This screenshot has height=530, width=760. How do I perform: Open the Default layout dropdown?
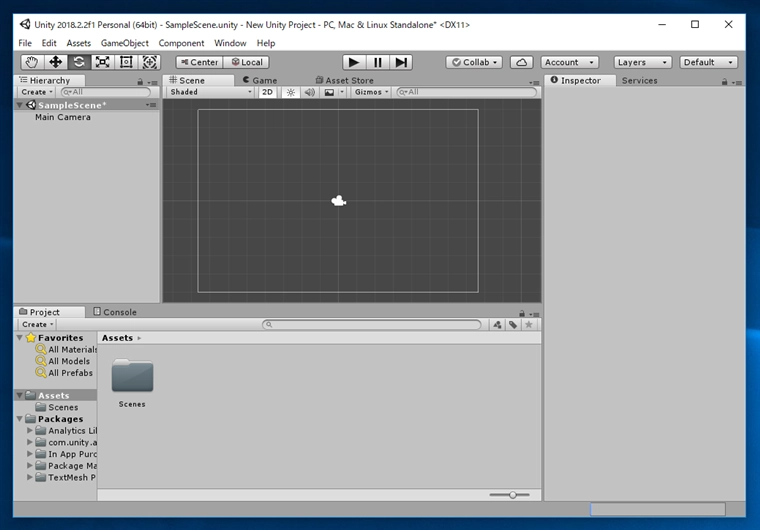coord(708,62)
